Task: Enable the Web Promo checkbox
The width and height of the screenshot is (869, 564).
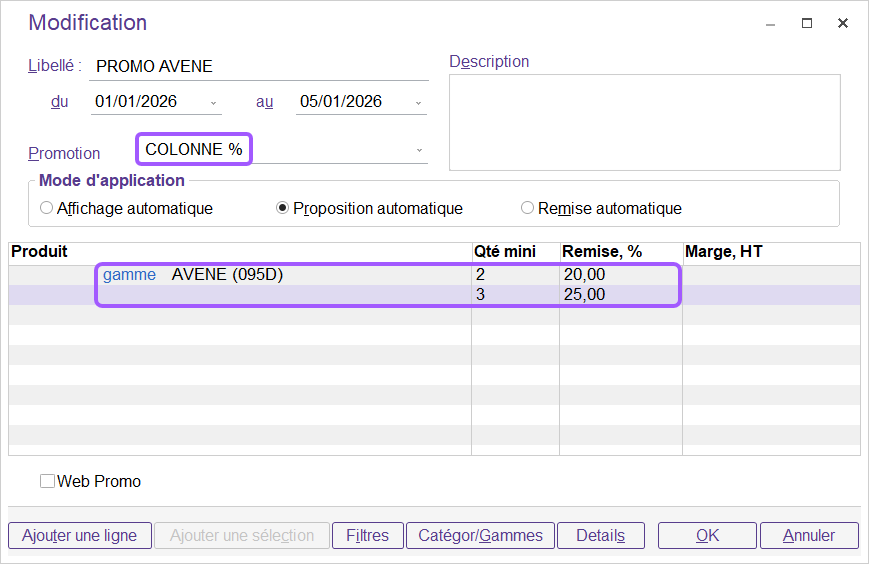Action: coord(47,481)
